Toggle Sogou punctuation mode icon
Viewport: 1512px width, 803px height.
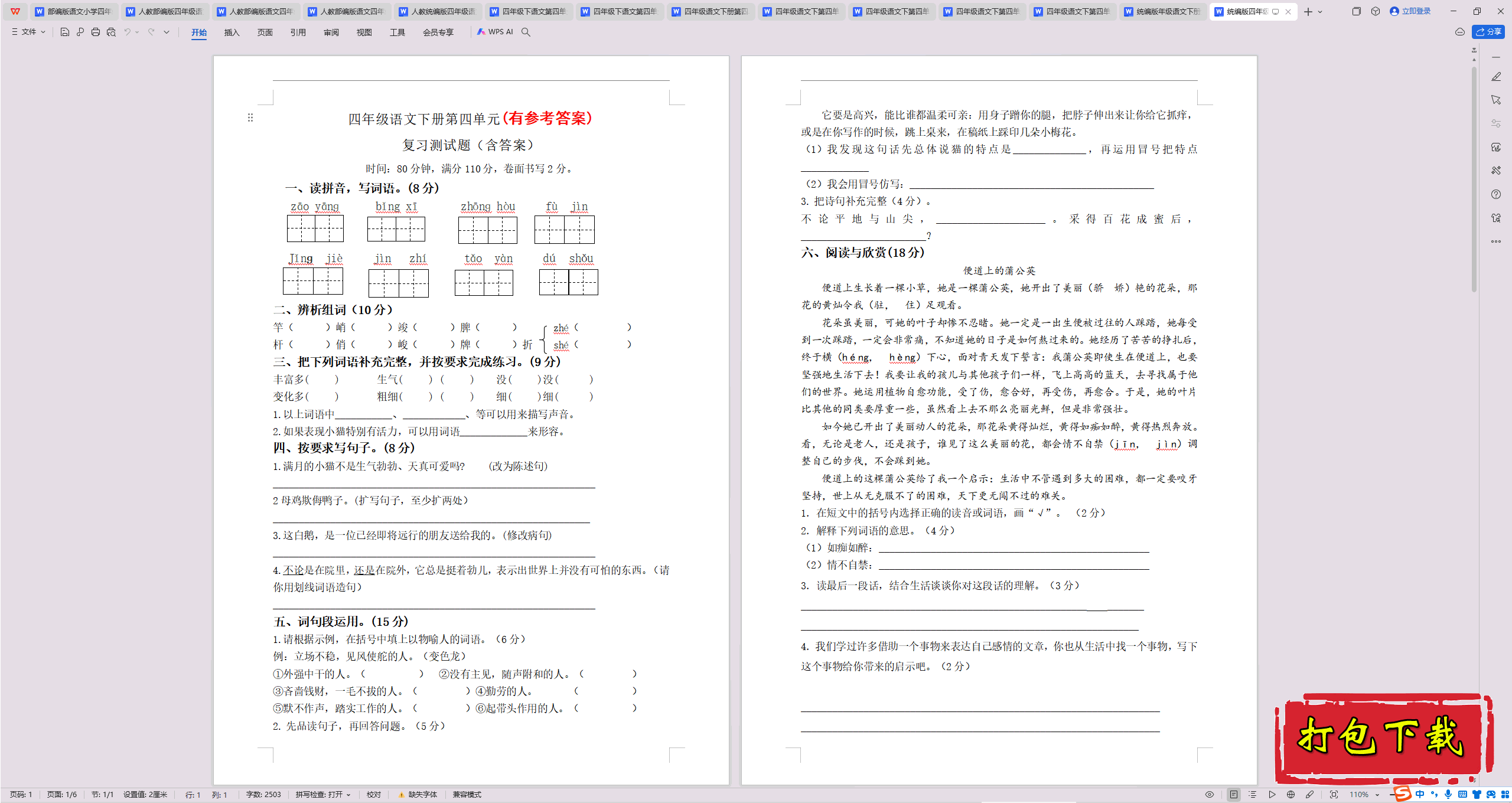click(x=1434, y=795)
